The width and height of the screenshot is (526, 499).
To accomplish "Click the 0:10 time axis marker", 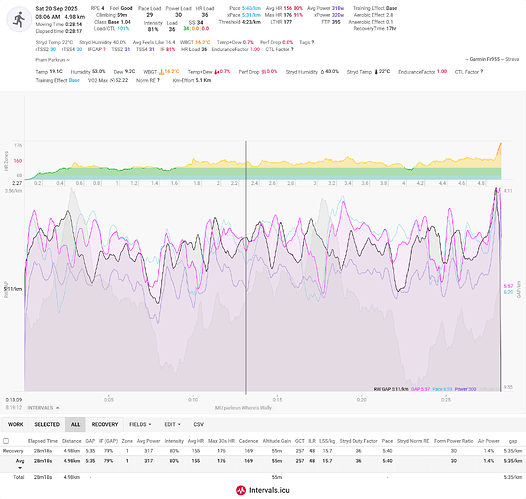I will [x=193, y=400].
